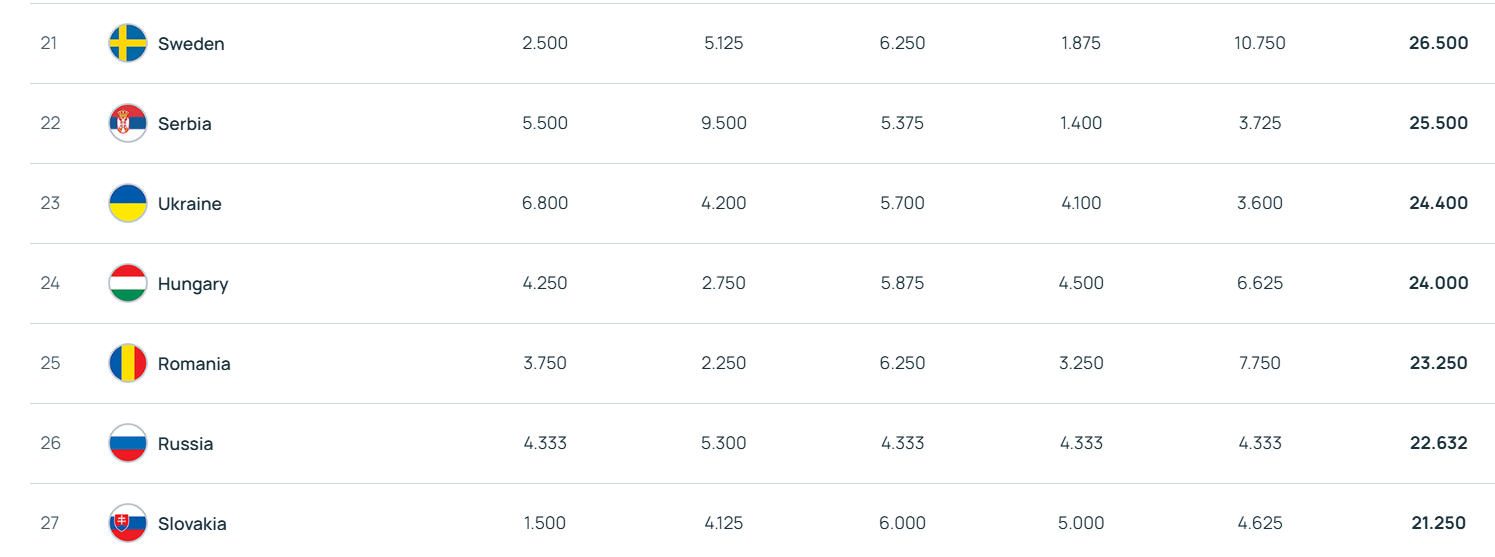The image size is (1495, 557).
Task: Click the Ukraine flag icon
Action: (x=128, y=203)
